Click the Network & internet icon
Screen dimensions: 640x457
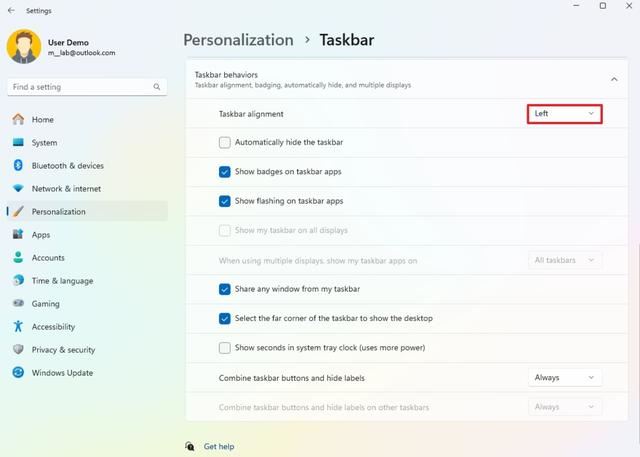tap(18, 189)
